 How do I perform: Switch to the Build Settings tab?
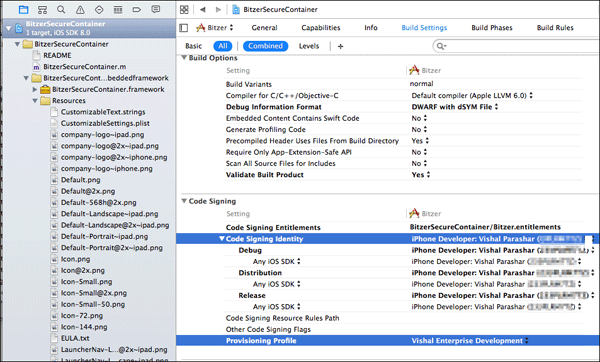point(424,28)
